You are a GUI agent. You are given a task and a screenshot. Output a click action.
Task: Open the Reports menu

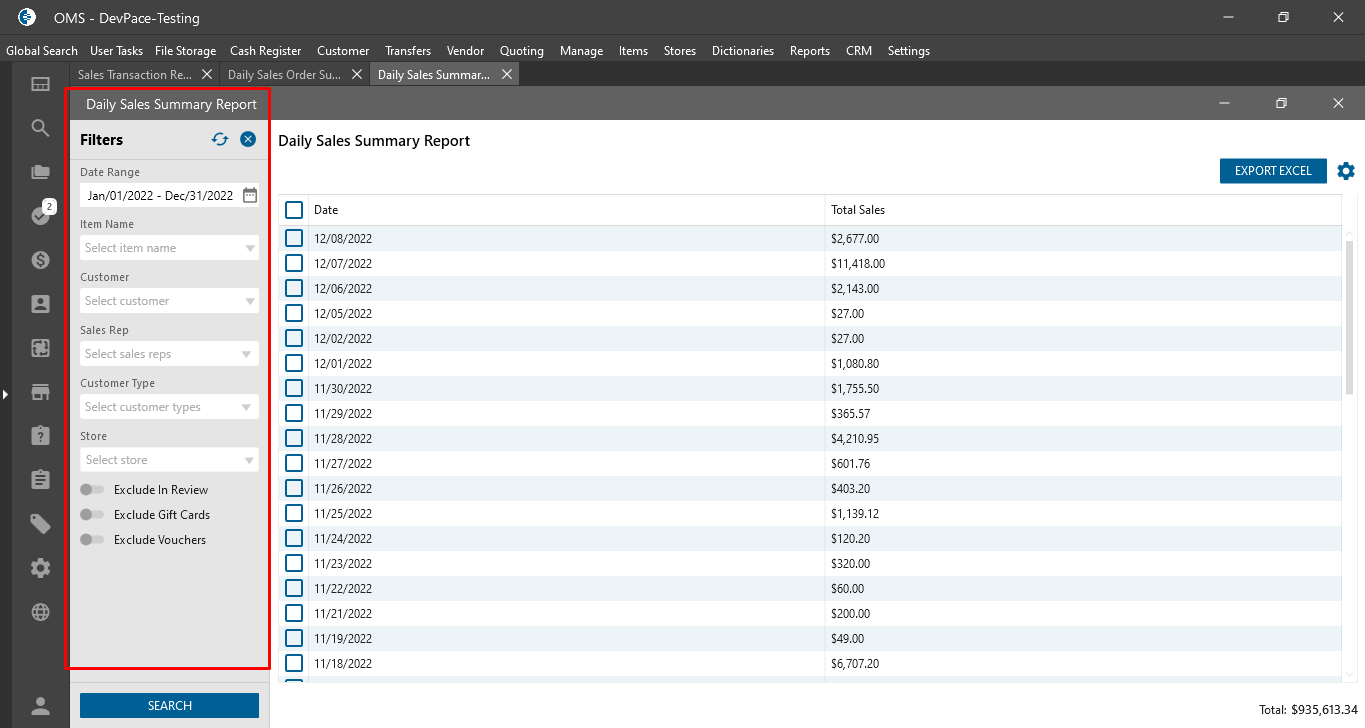click(809, 51)
